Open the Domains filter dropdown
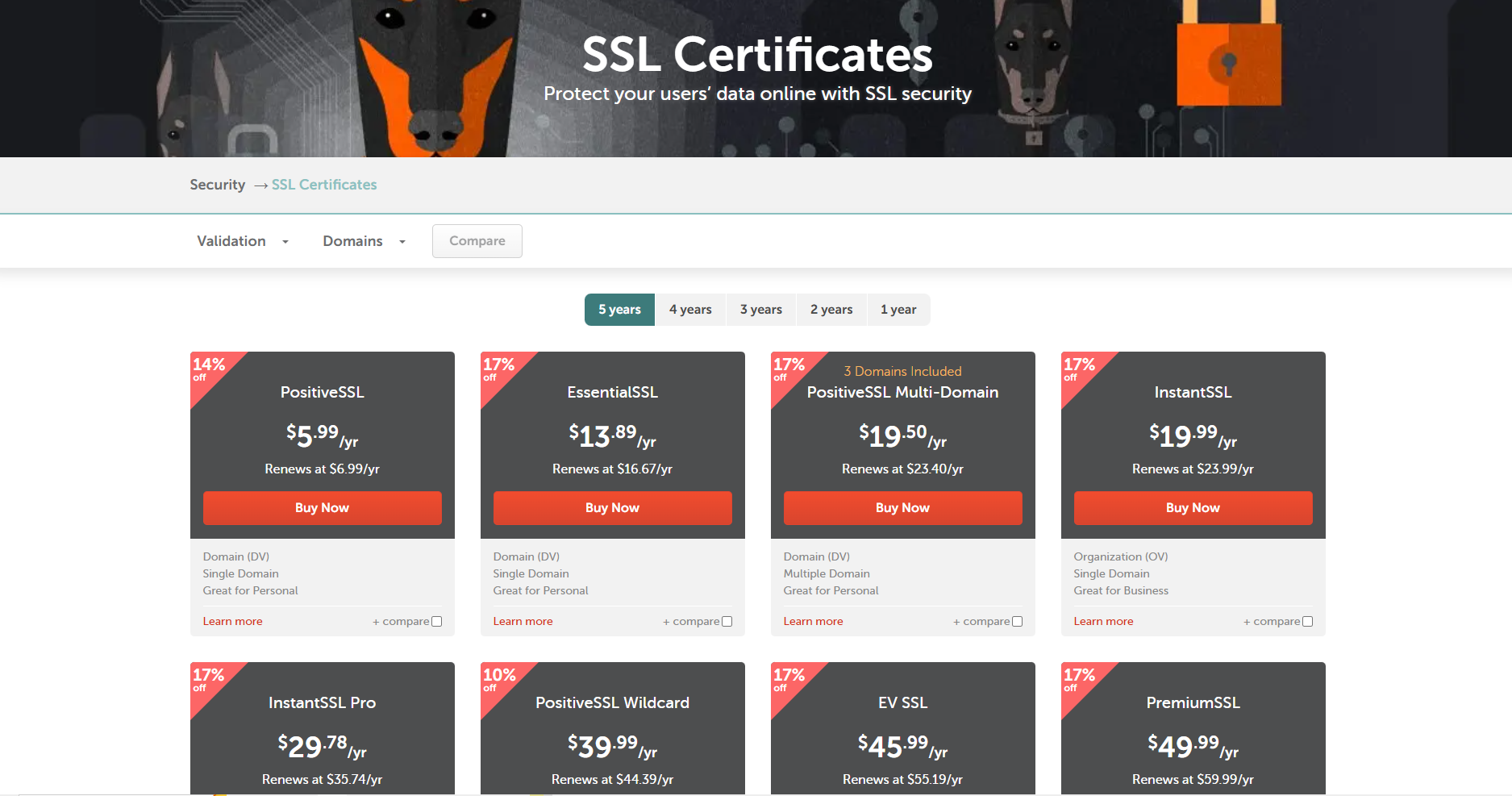The image size is (1512, 796). [x=364, y=241]
